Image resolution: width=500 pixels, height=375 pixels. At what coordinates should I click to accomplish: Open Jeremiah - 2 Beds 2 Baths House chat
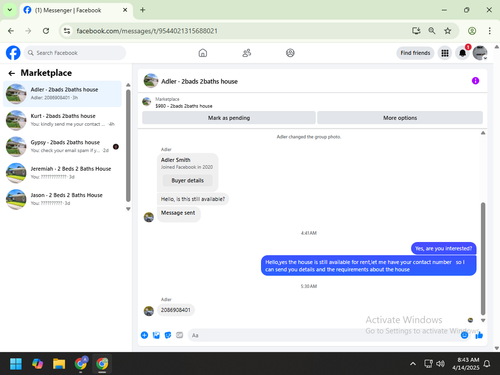63,173
